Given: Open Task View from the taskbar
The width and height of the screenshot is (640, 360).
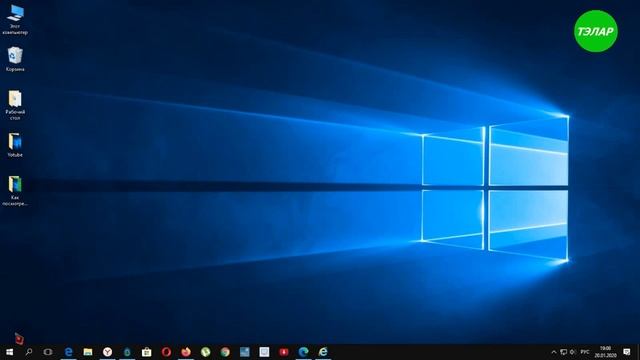Looking at the screenshot, I should [48, 352].
